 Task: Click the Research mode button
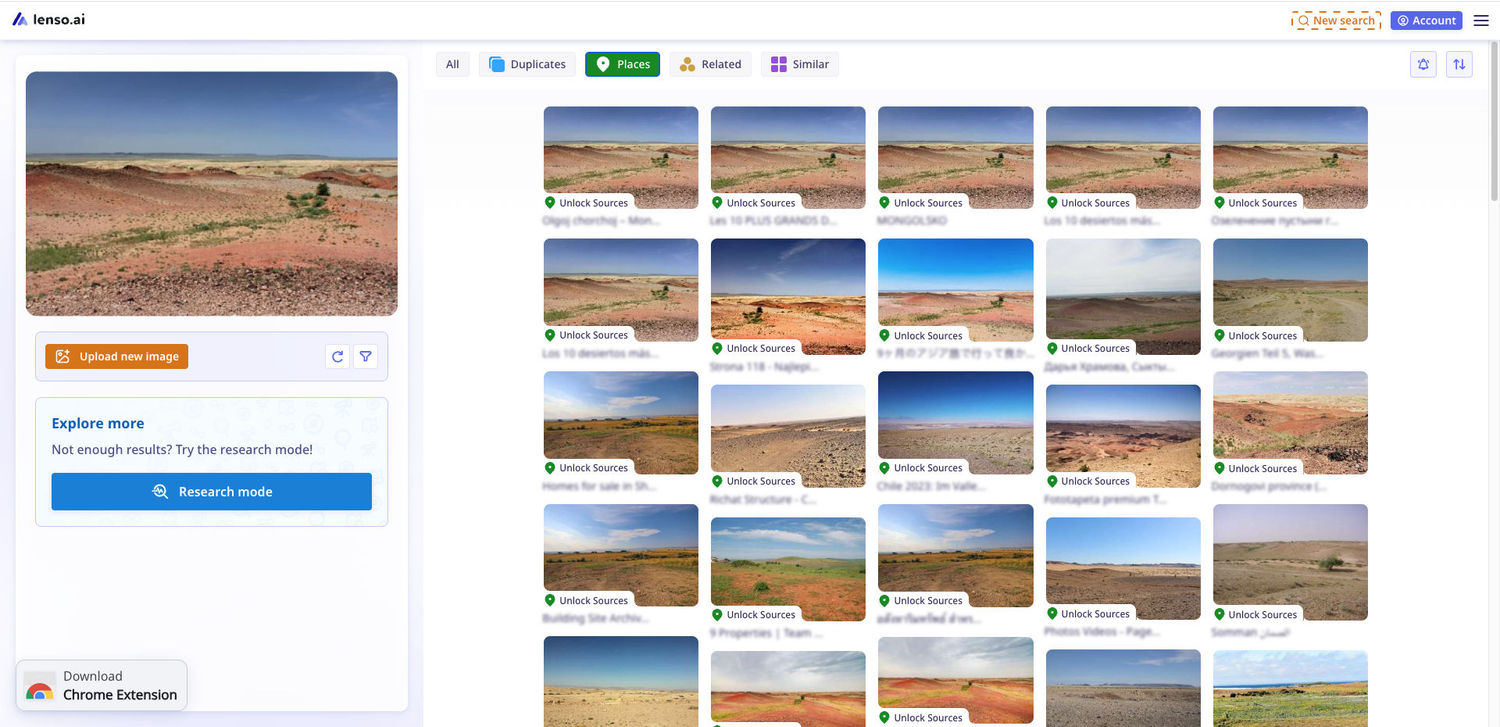[211, 491]
